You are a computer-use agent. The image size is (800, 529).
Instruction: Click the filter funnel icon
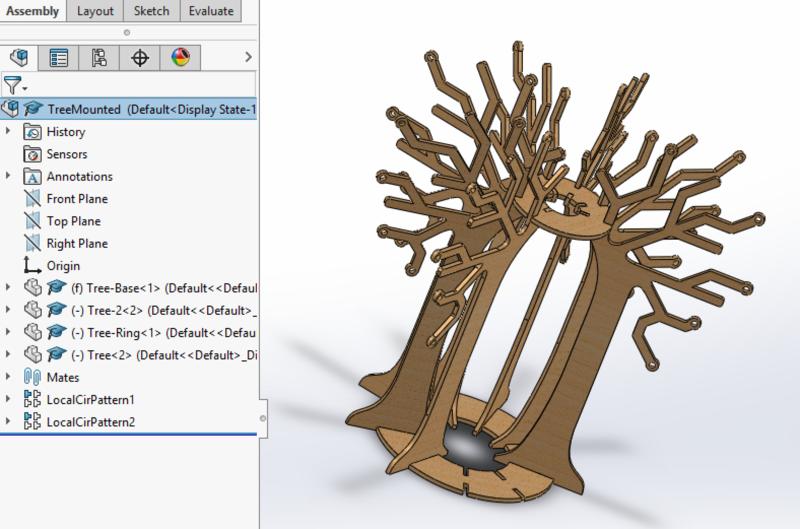tap(12, 85)
